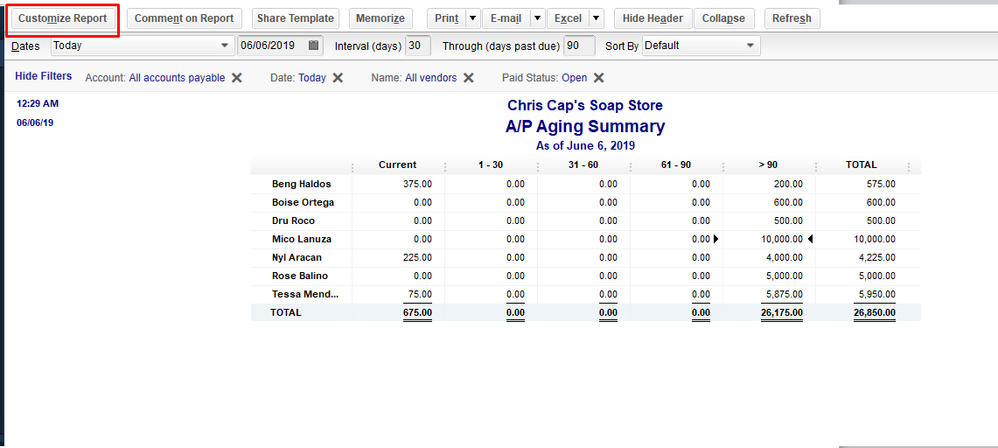998x448 pixels.
Task: Click the Memorize button
Action: (381, 19)
